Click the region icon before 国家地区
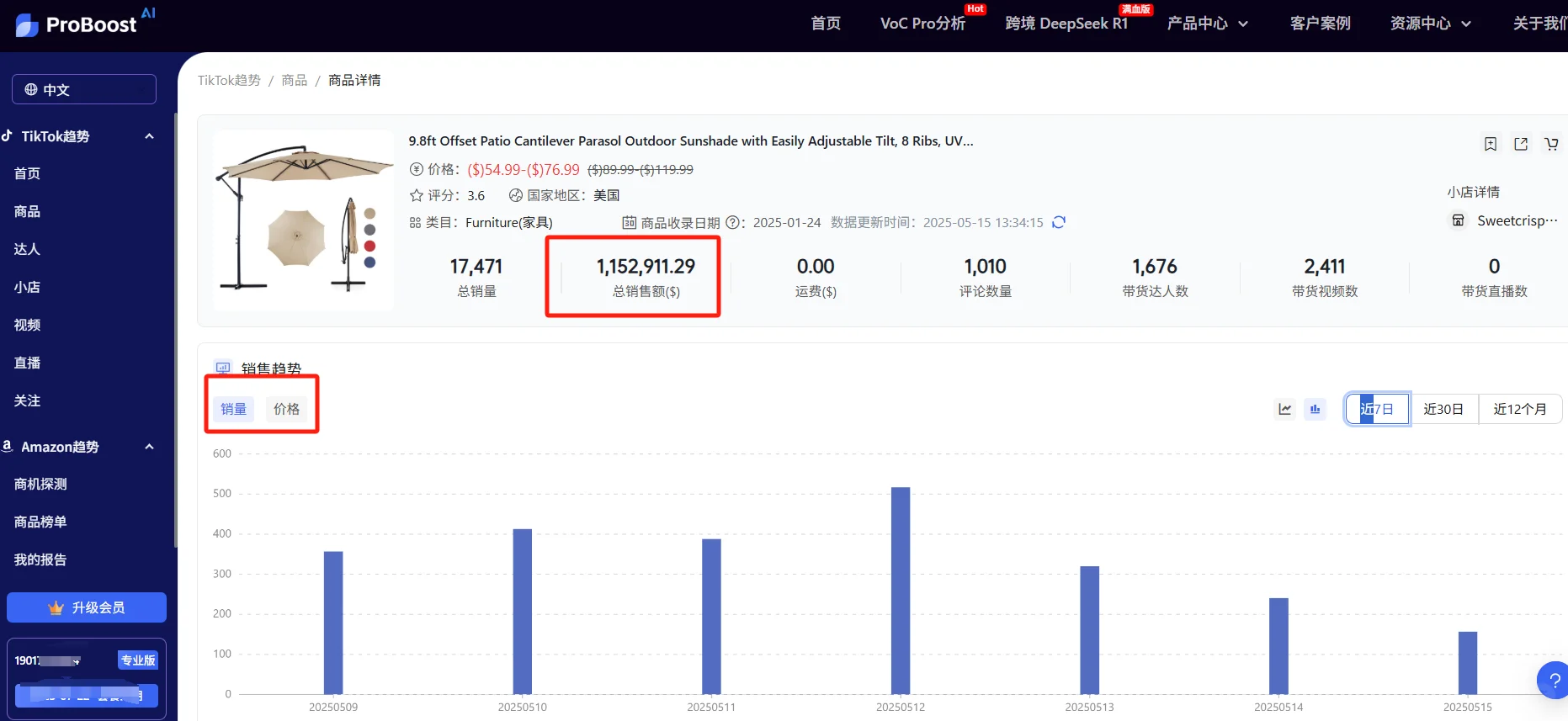This screenshot has width=1568, height=721. point(516,195)
